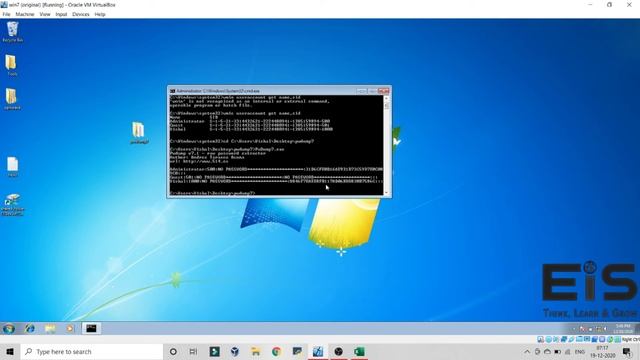Select the pwdump7 folder on the desktop
Image resolution: width=640 pixels, height=360 pixels.
(139, 133)
